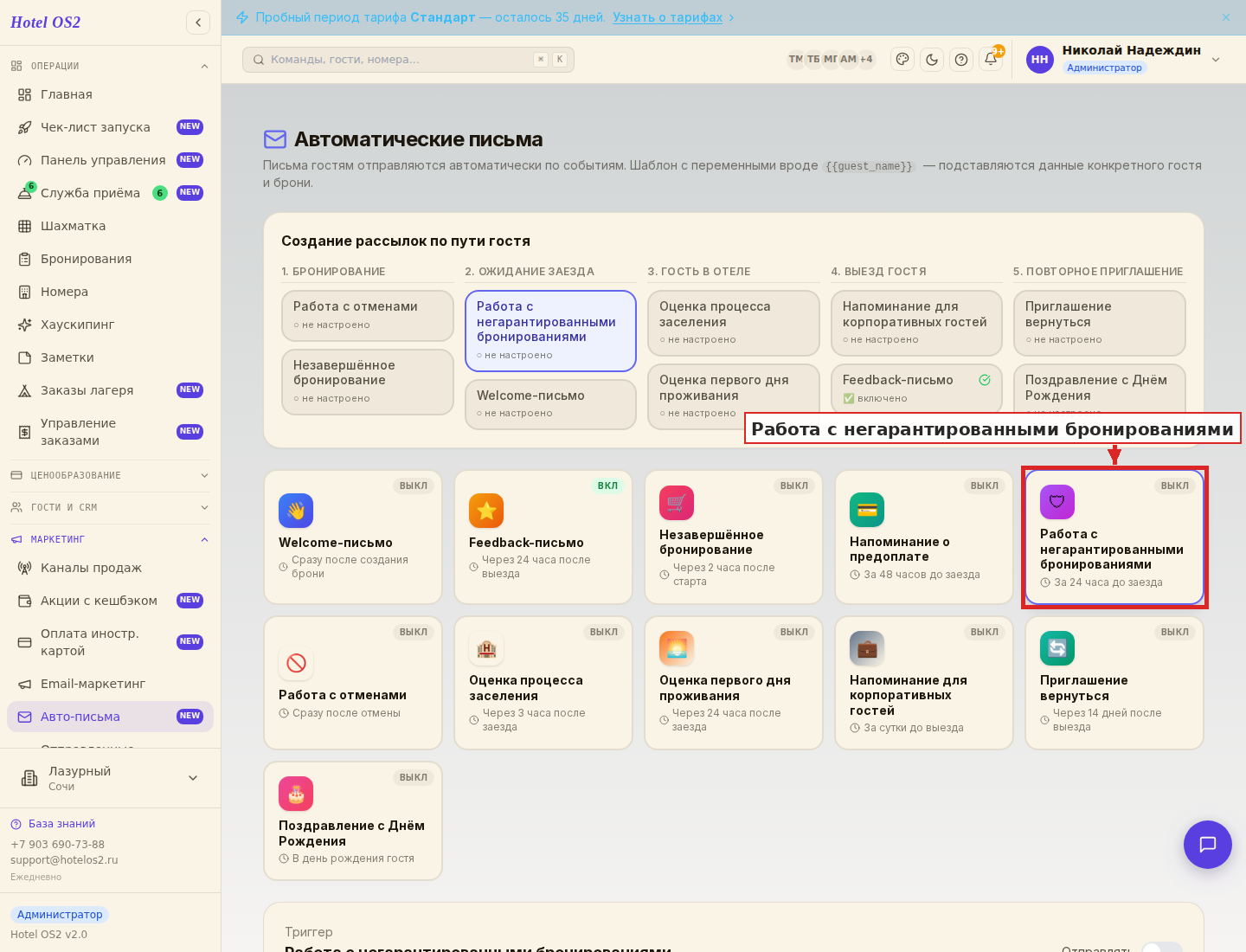Click ВКЛ badge on Feedback-письмо card

pos(607,486)
